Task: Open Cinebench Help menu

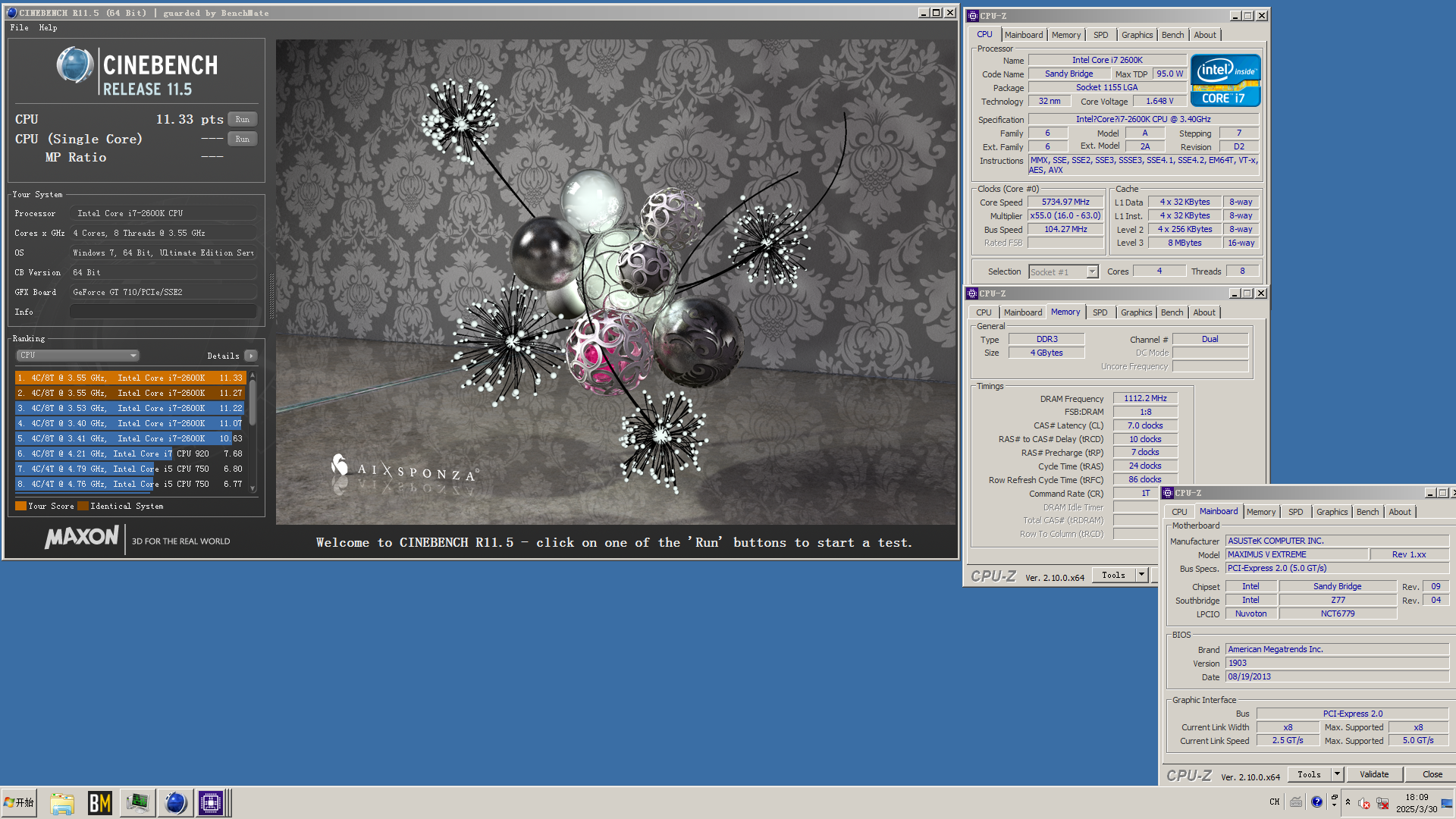Action: pos(48,27)
